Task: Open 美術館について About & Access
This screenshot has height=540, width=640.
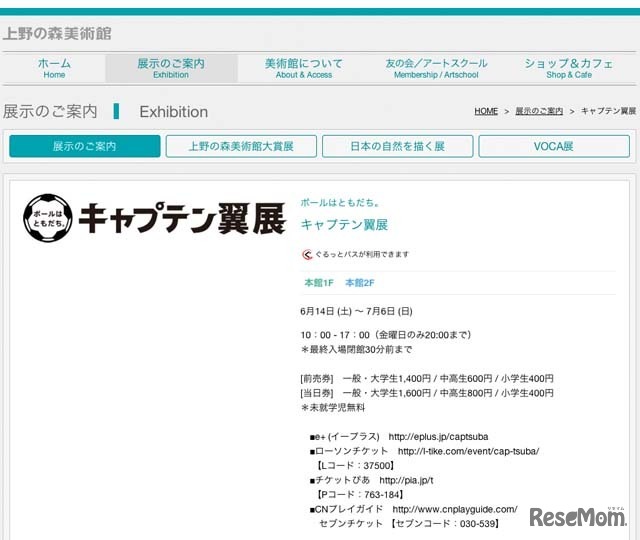Action: (x=304, y=68)
